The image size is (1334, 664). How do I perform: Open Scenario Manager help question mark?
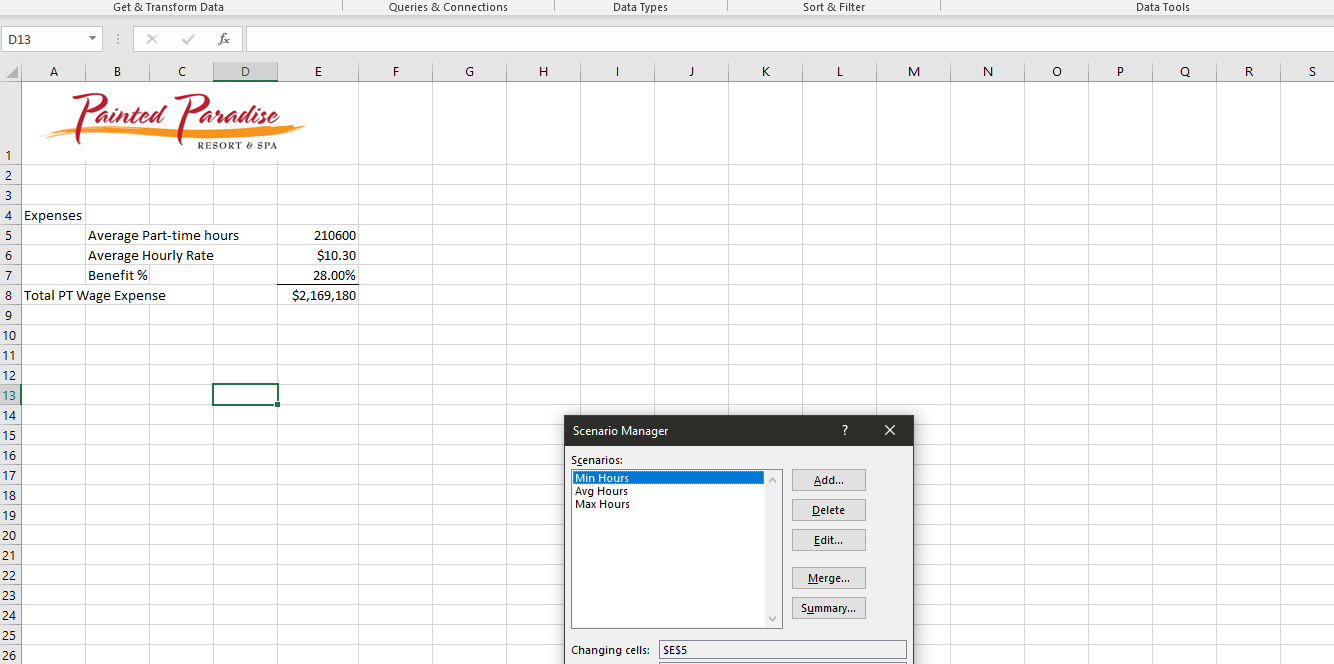[845, 430]
